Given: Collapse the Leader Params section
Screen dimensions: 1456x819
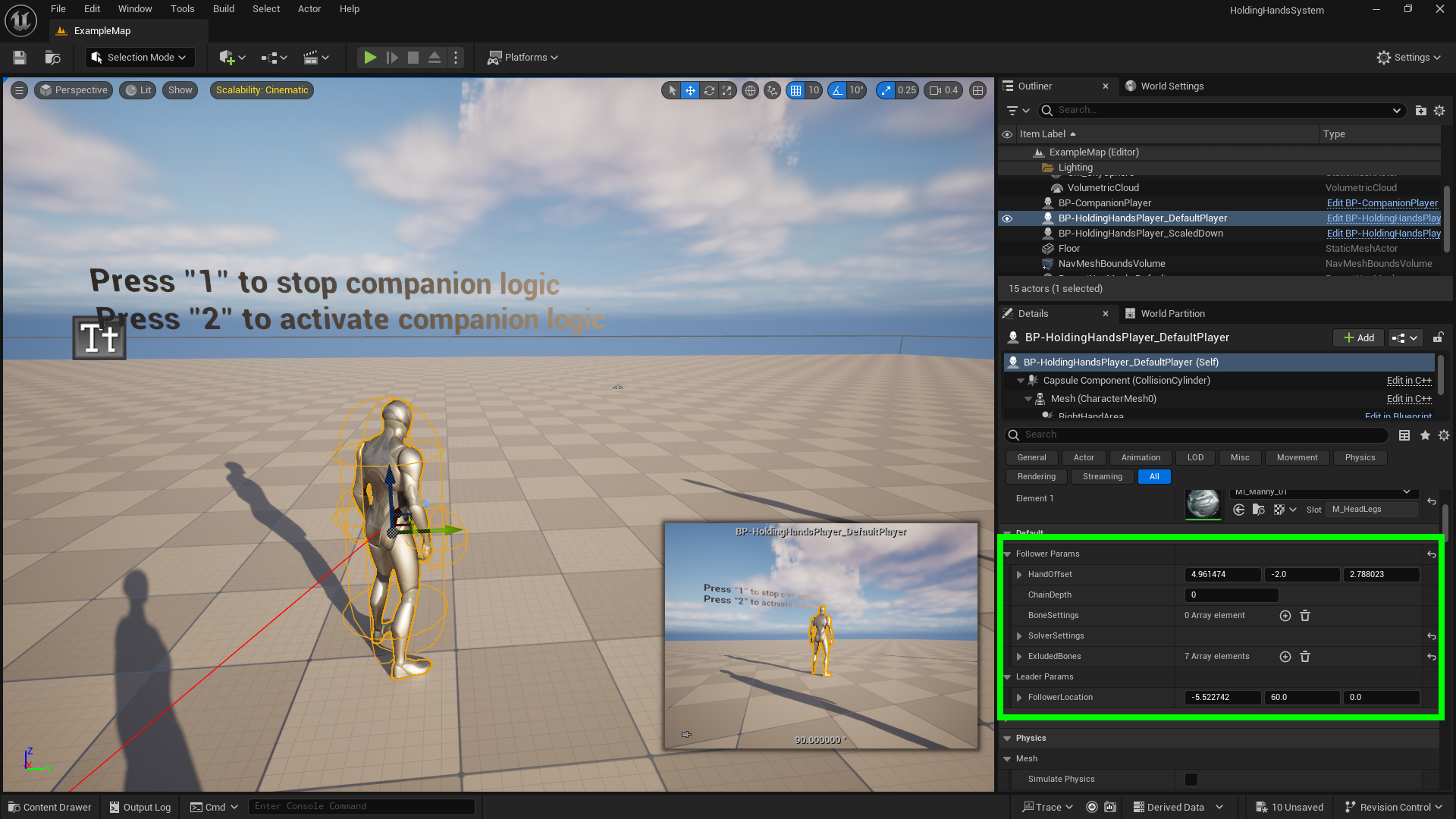Looking at the screenshot, I should point(1008,677).
